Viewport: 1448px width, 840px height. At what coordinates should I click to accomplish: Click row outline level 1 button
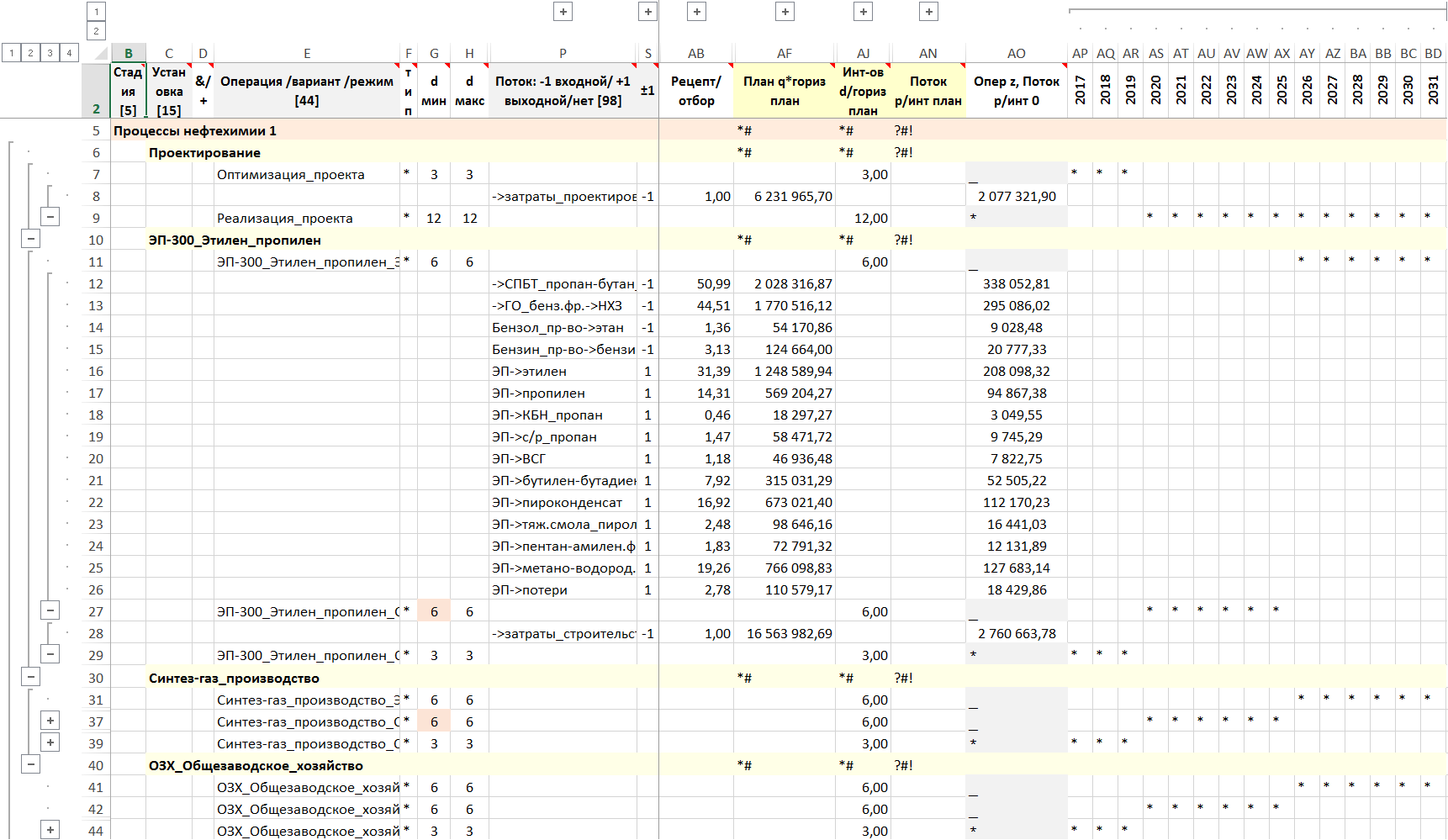point(11,53)
